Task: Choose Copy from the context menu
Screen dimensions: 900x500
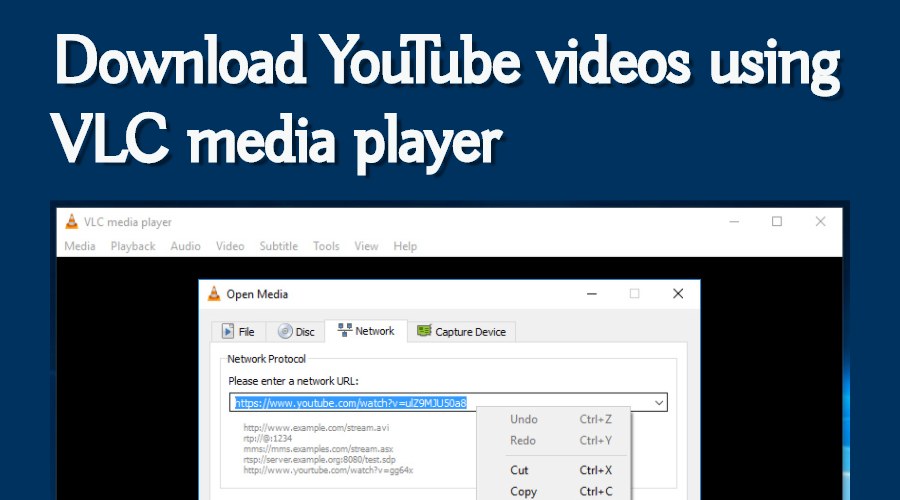Action: pos(523,491)
